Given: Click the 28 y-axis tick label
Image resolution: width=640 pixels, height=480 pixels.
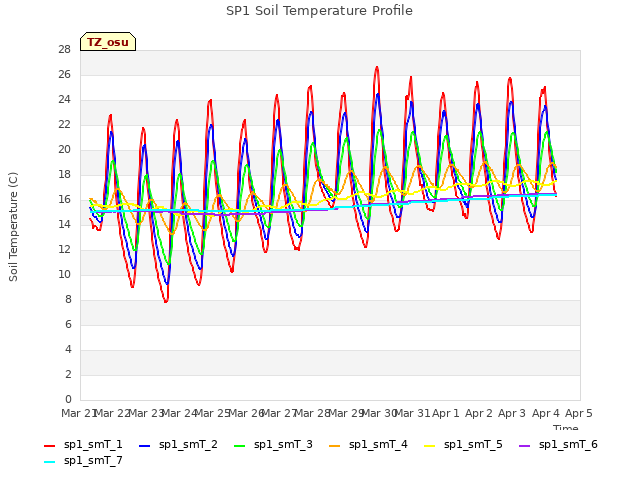Looking at the screenshot, I should pyautogui.click(x=64, y=50).
